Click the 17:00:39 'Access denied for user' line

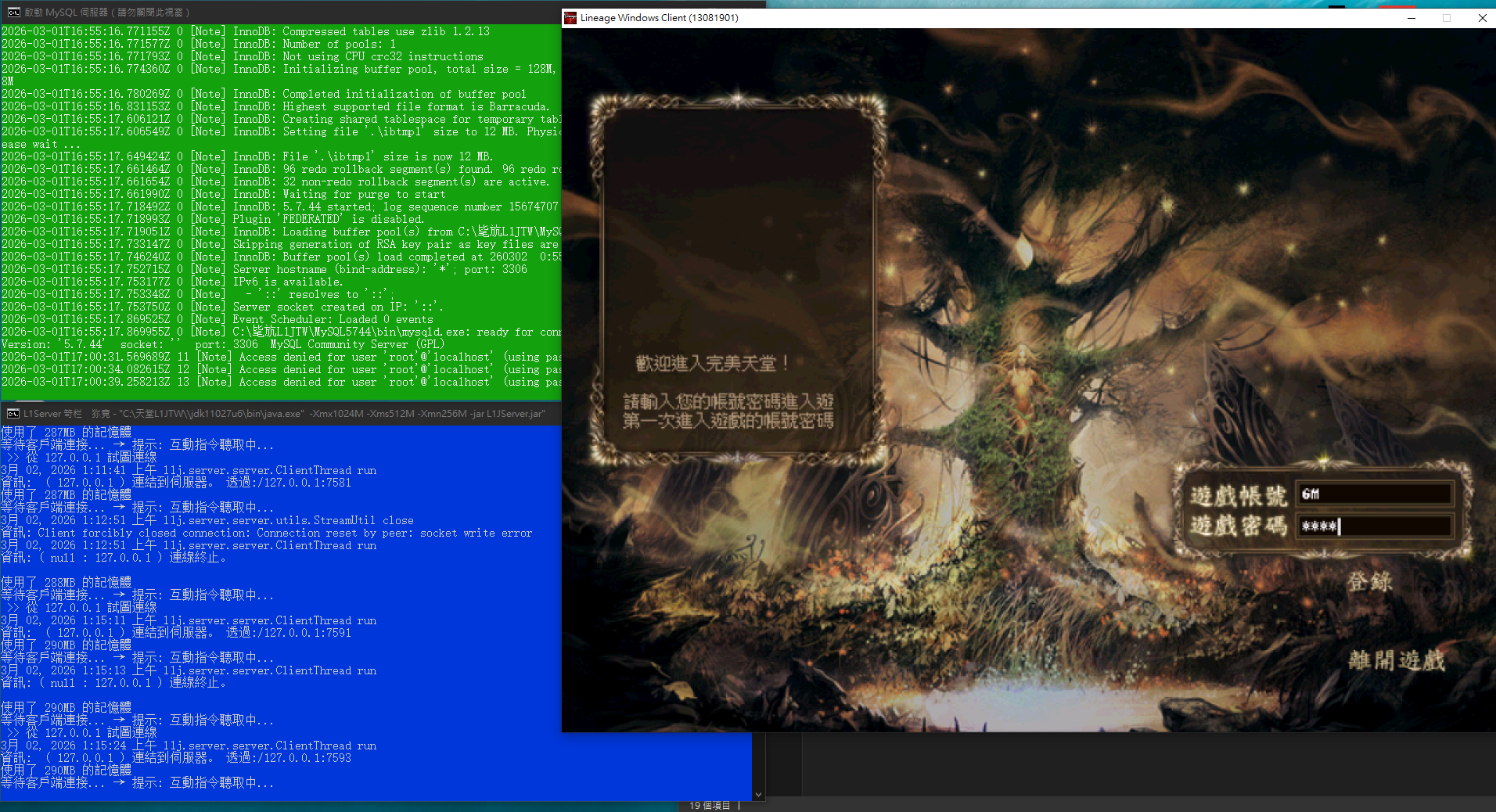click(281, 382)
